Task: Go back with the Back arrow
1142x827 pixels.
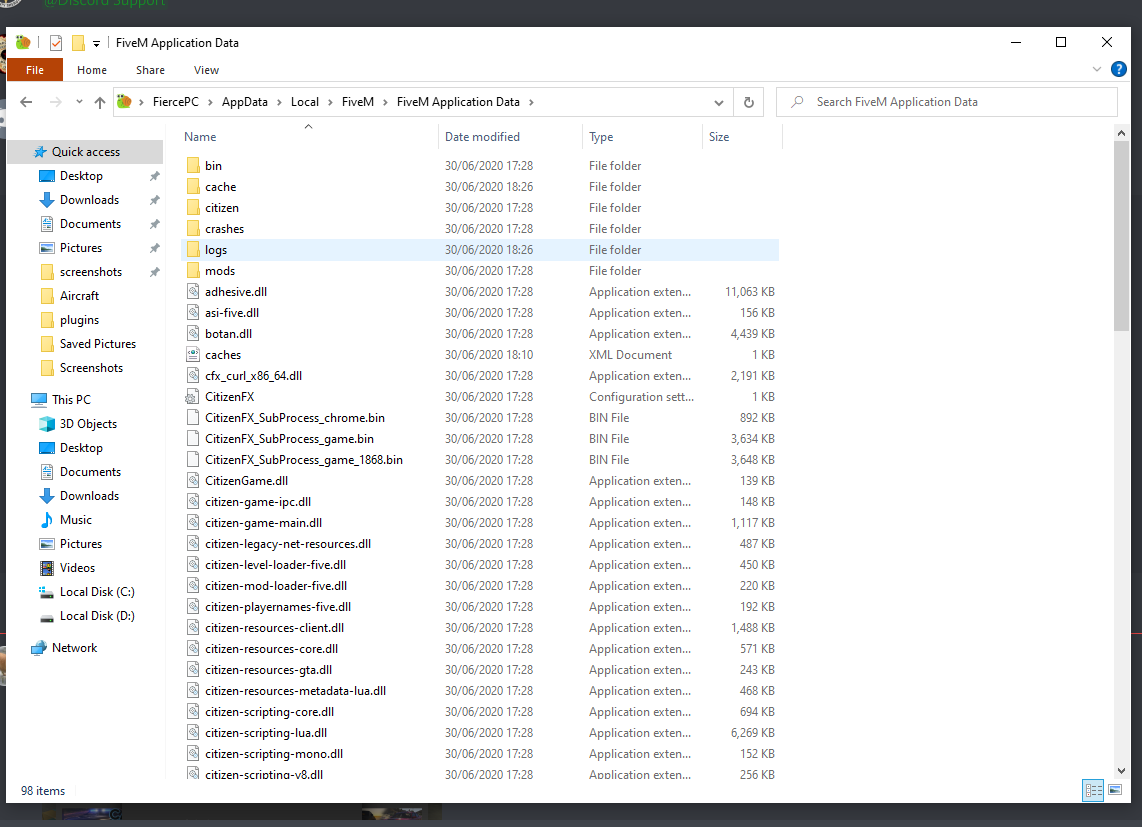Action: 26,102
